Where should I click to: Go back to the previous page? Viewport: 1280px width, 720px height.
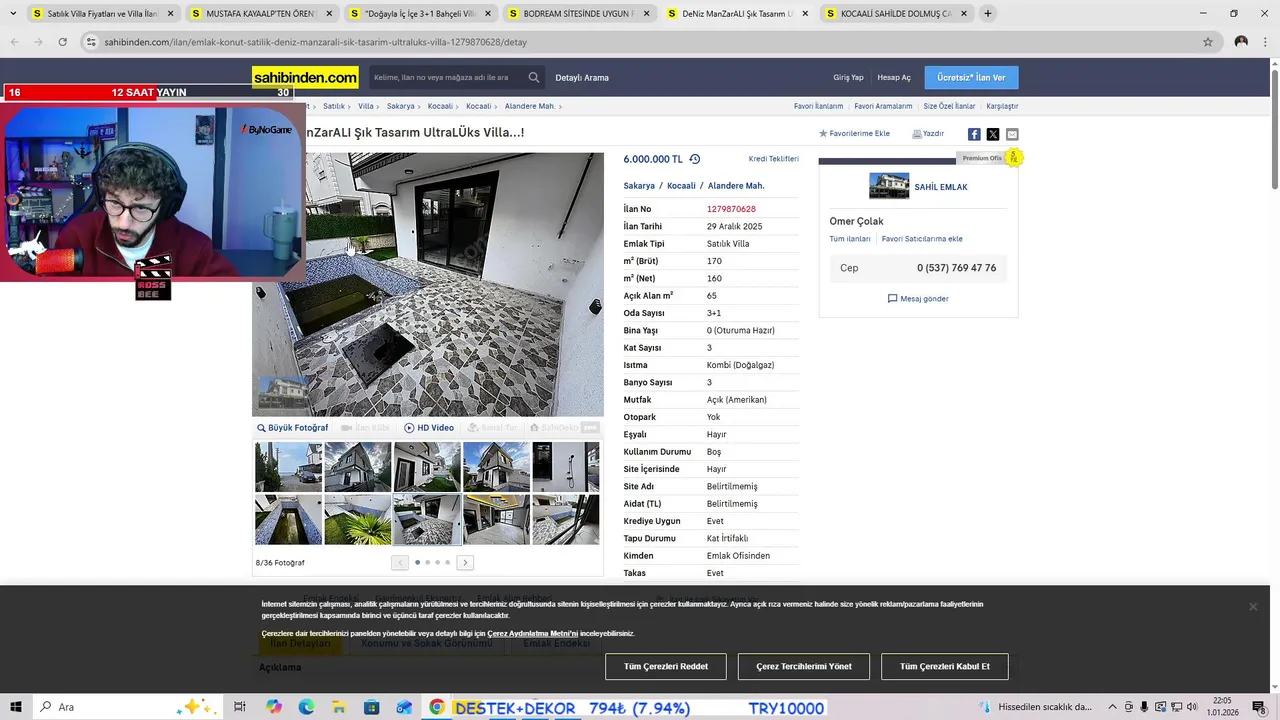[14, 42]
